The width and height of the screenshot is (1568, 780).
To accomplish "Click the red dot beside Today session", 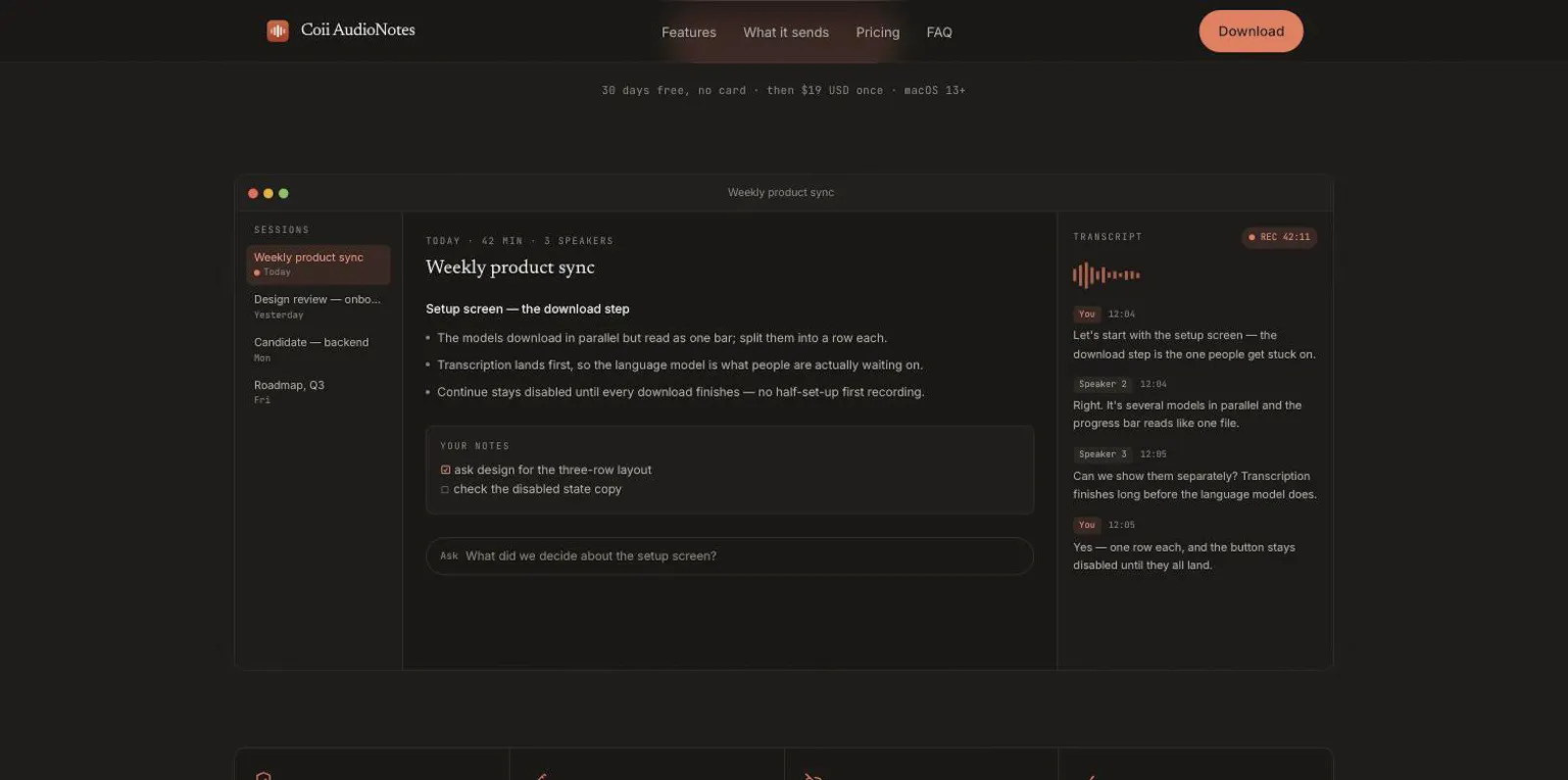I will click(257, 272).
